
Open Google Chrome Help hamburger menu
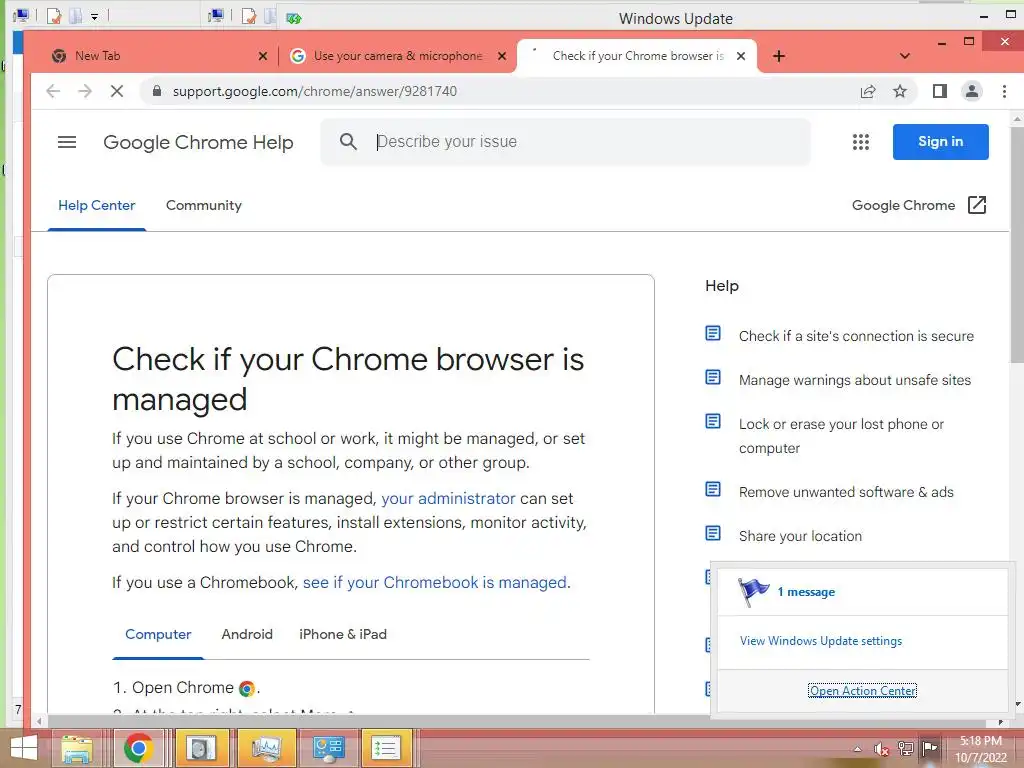[67, 142]
